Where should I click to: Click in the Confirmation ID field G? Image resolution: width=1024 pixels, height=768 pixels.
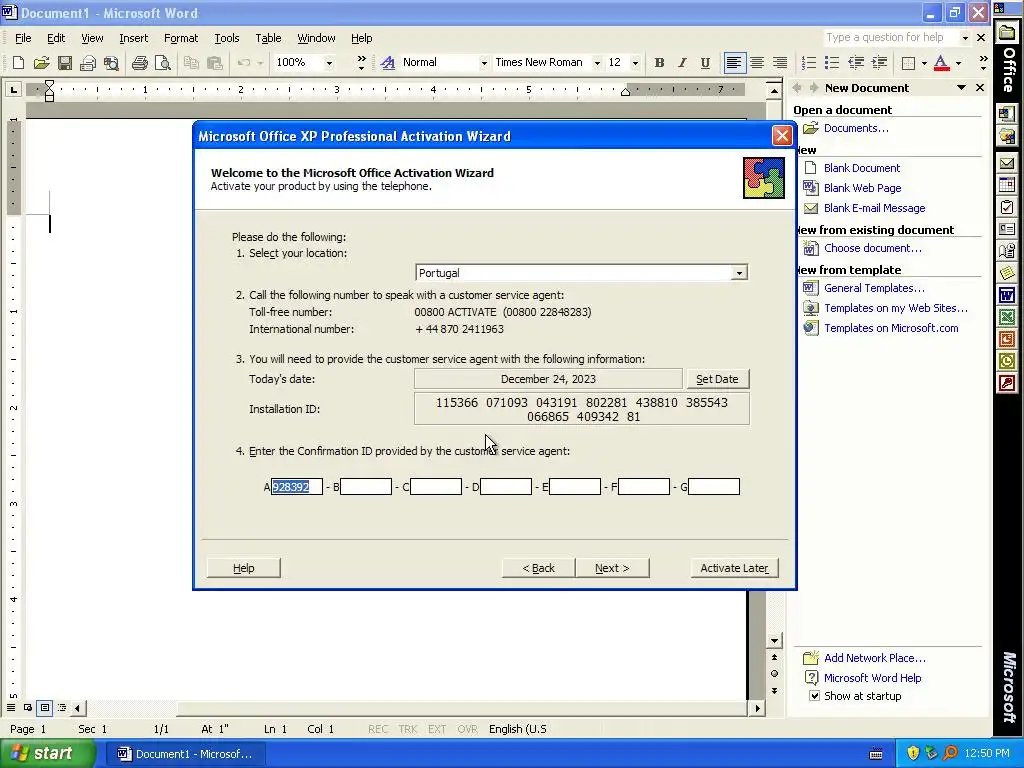pyautogui.click(x=714, y=487)
